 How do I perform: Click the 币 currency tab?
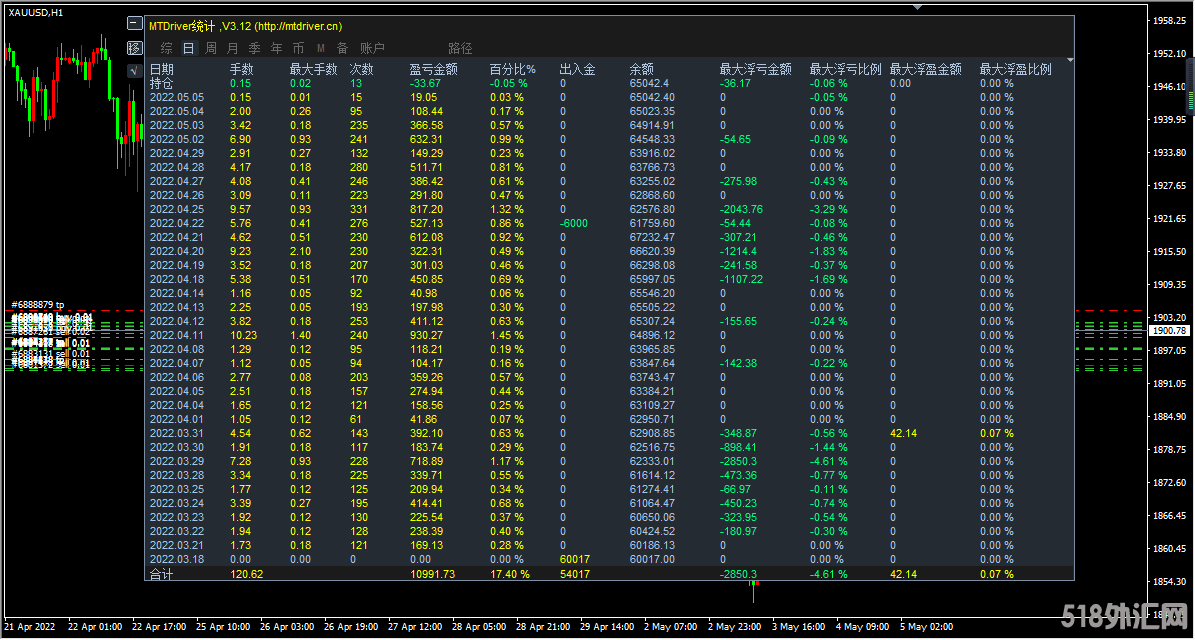298,48
